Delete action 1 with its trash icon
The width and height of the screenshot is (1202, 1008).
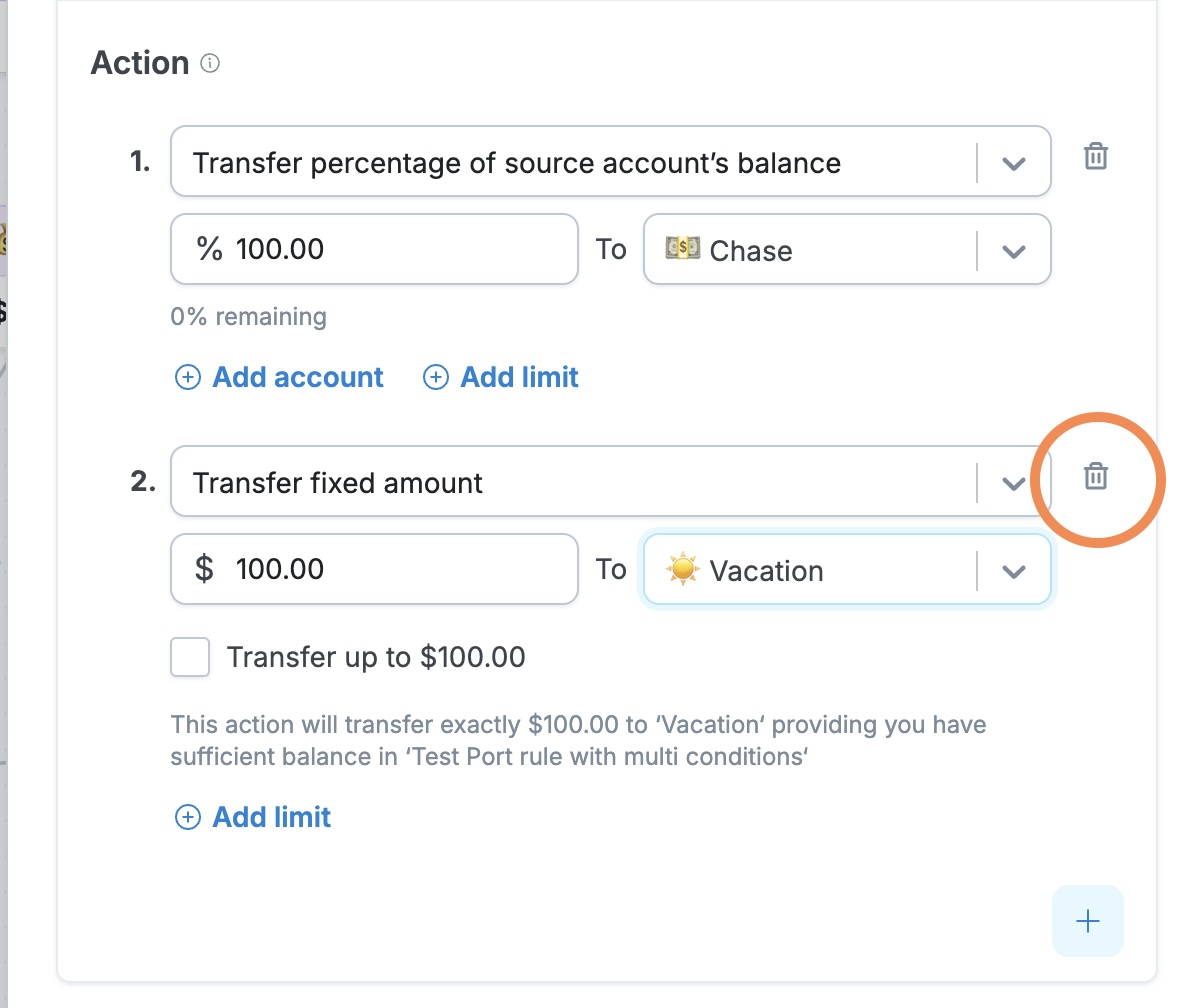point(1096,157)
